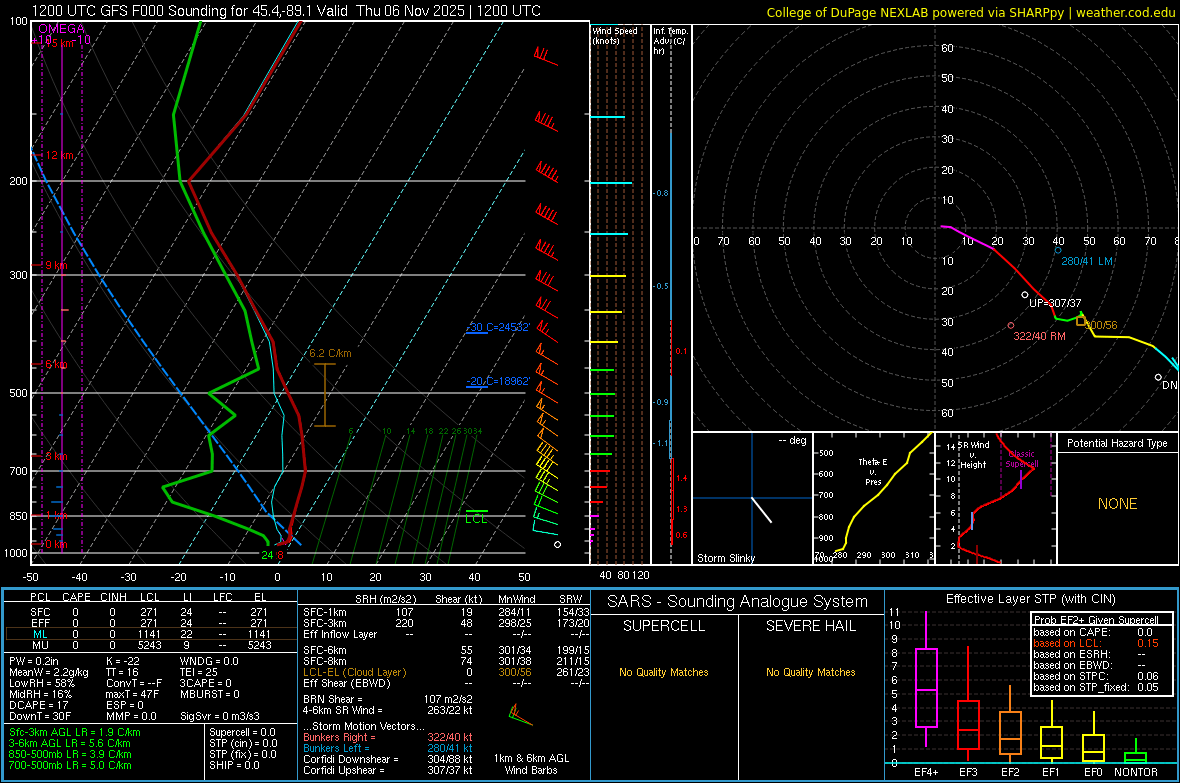Click the Bunkers right-mover circle on hodograph
The height and width of the screenshot is (783, 1180).
pyautogui.click(x=1011, y=325)
